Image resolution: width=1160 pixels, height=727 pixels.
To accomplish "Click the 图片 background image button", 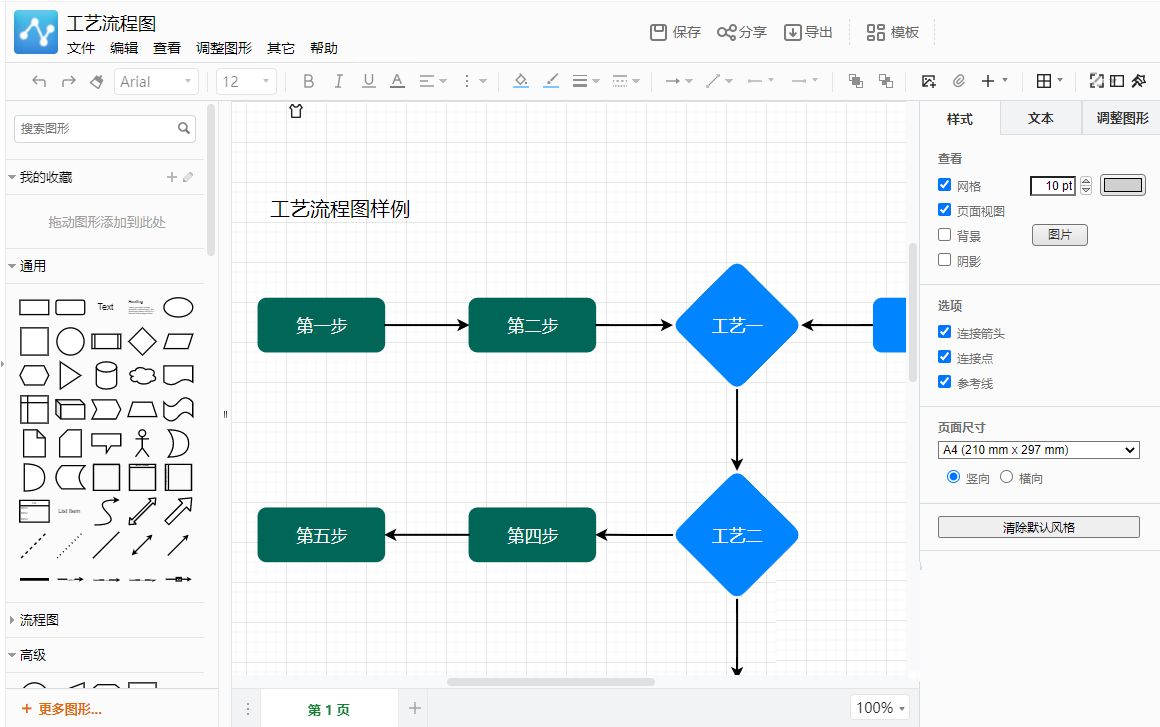I will tap(1059, 234).
